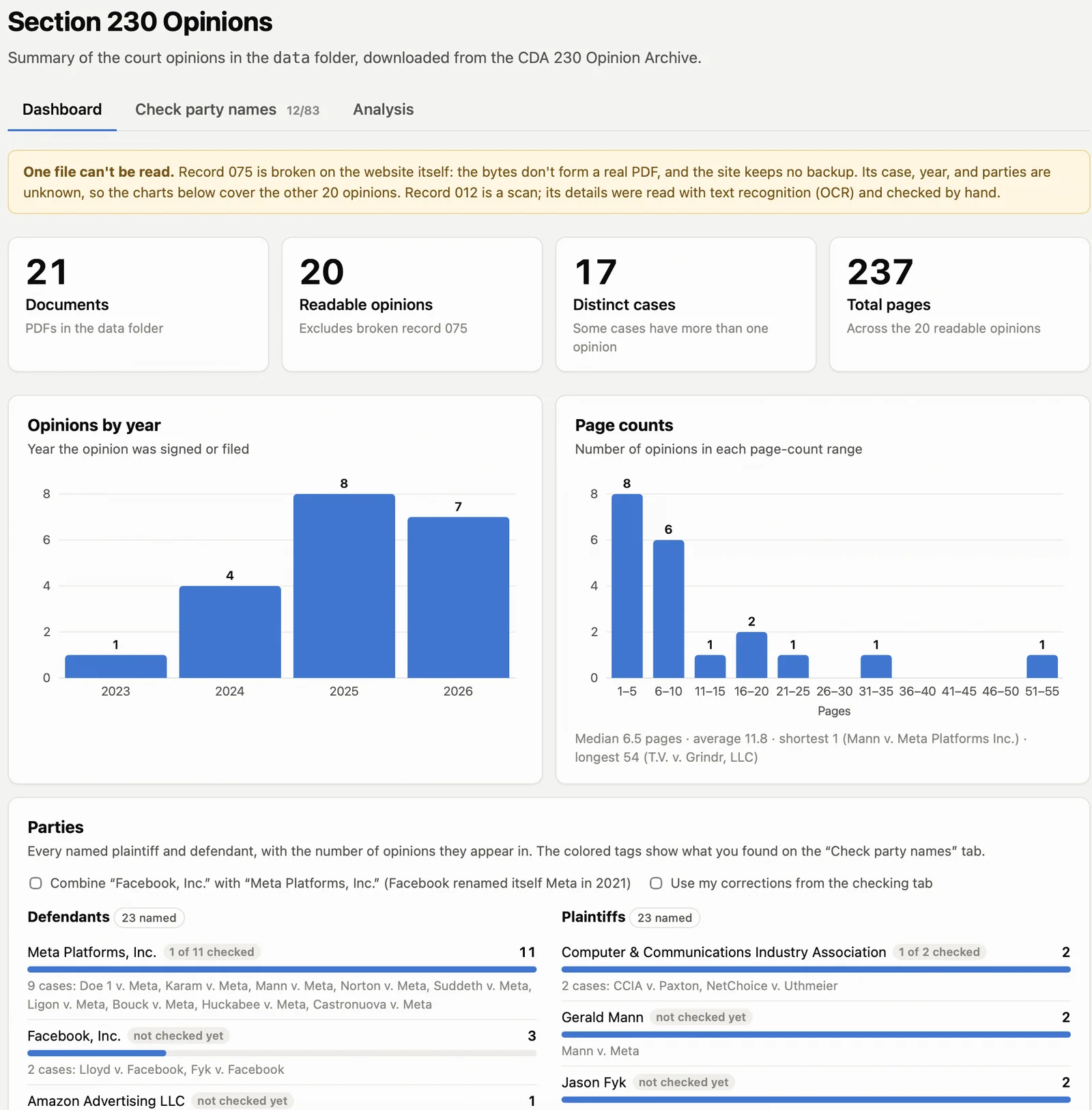
Task: Open the Dashboard tab
Action: pos(62,109)
